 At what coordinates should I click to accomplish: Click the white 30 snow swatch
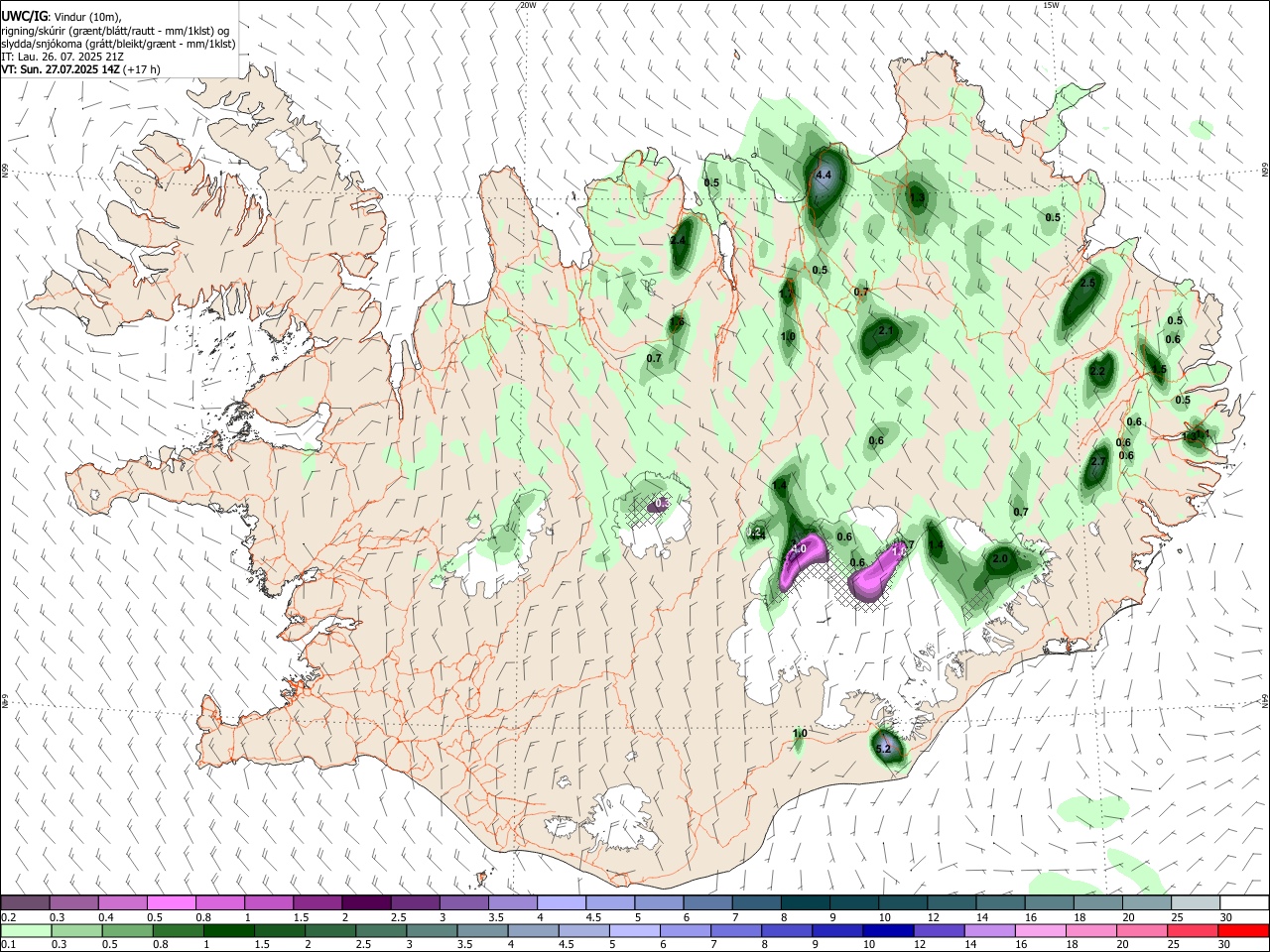(x=1244, y=902)
